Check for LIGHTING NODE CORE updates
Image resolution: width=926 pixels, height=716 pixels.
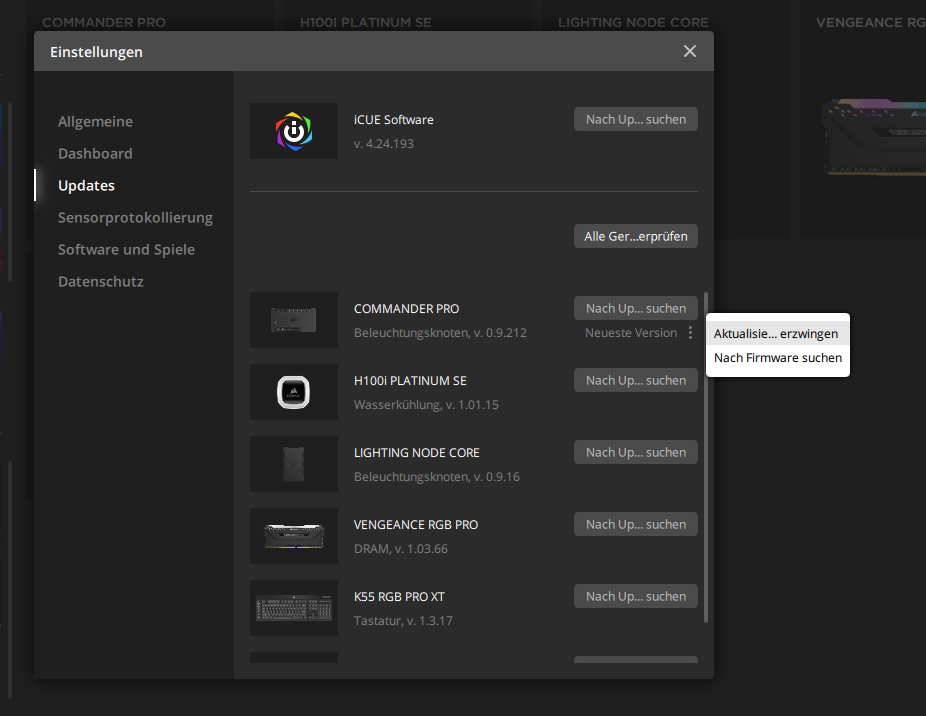pos(635,453)
